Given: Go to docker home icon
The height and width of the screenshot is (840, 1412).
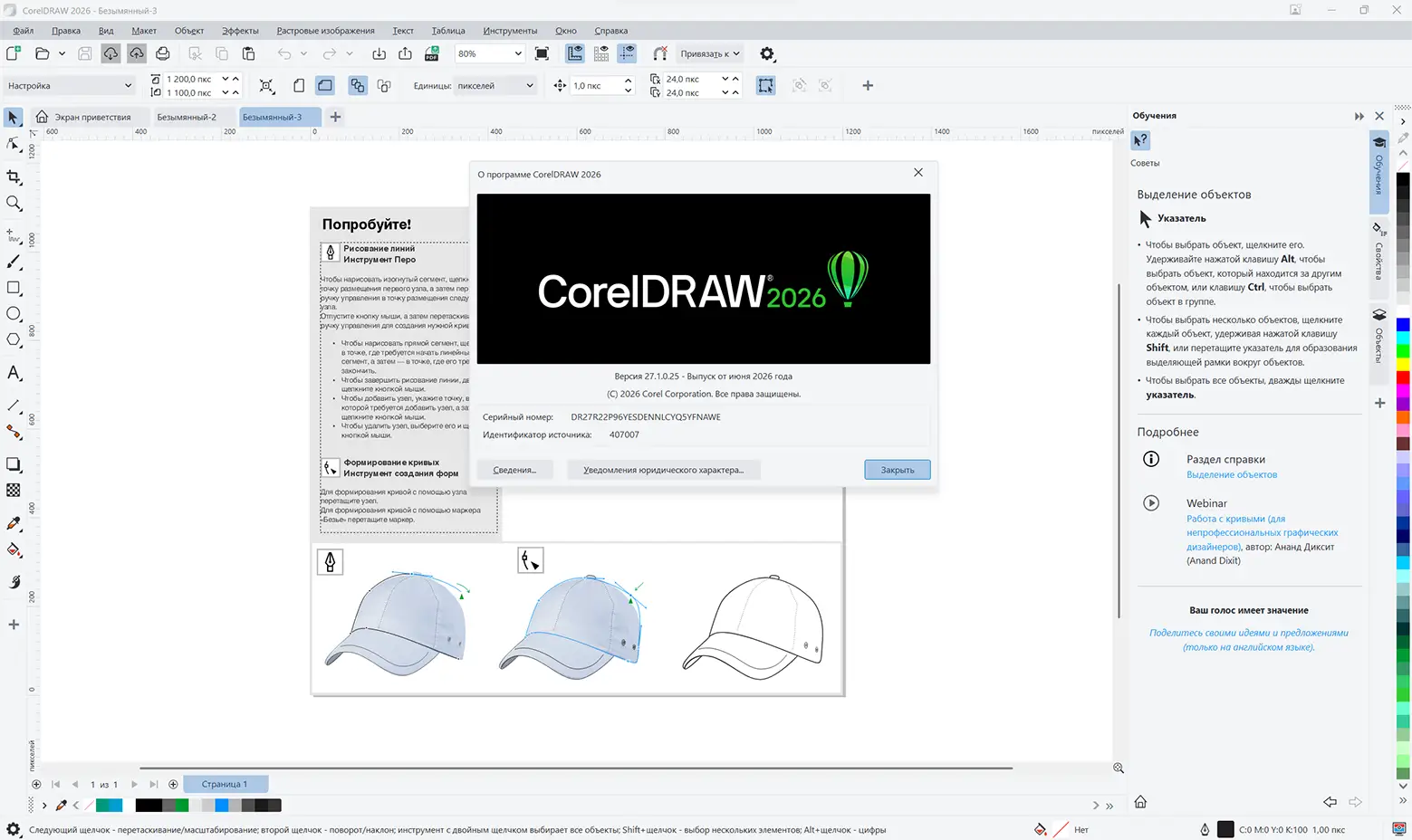Looking at the screenshot, I should (x=1140, y=802).
